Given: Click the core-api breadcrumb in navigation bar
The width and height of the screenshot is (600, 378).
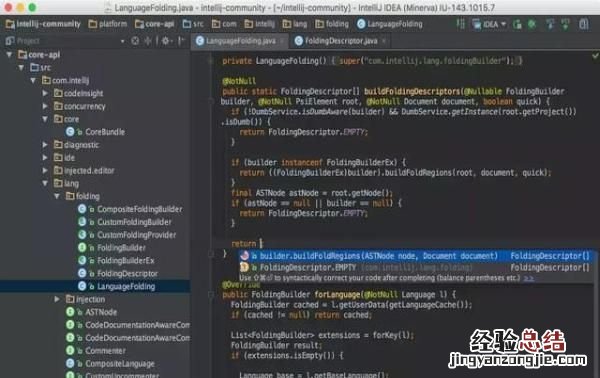Looking at the screenshot, I should point(155,24).
